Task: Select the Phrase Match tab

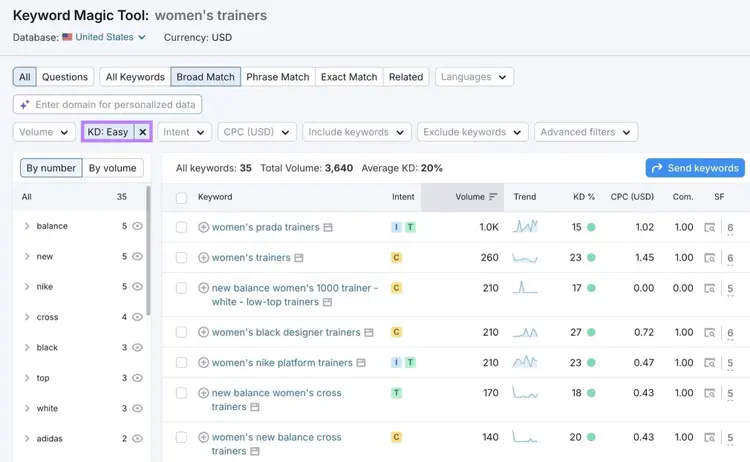Action: click(278, 77)
